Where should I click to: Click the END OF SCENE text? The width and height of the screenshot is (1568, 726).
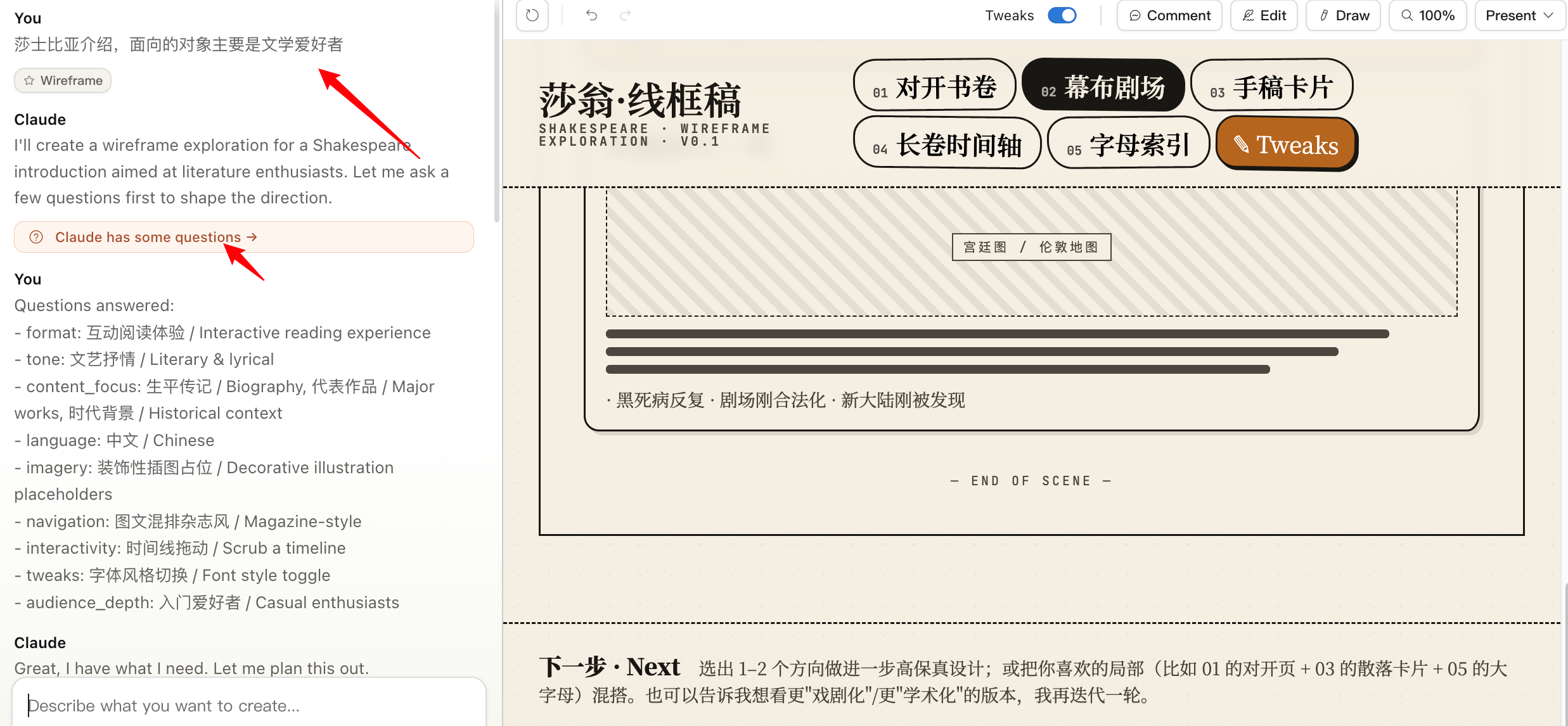[1031, 481]
